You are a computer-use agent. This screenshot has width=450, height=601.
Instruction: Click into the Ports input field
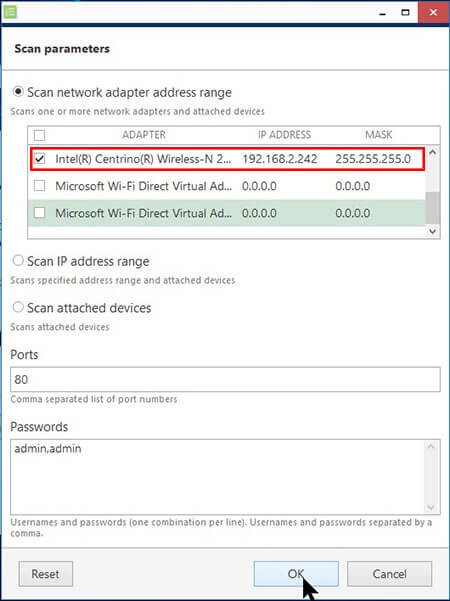pos(225,379)
